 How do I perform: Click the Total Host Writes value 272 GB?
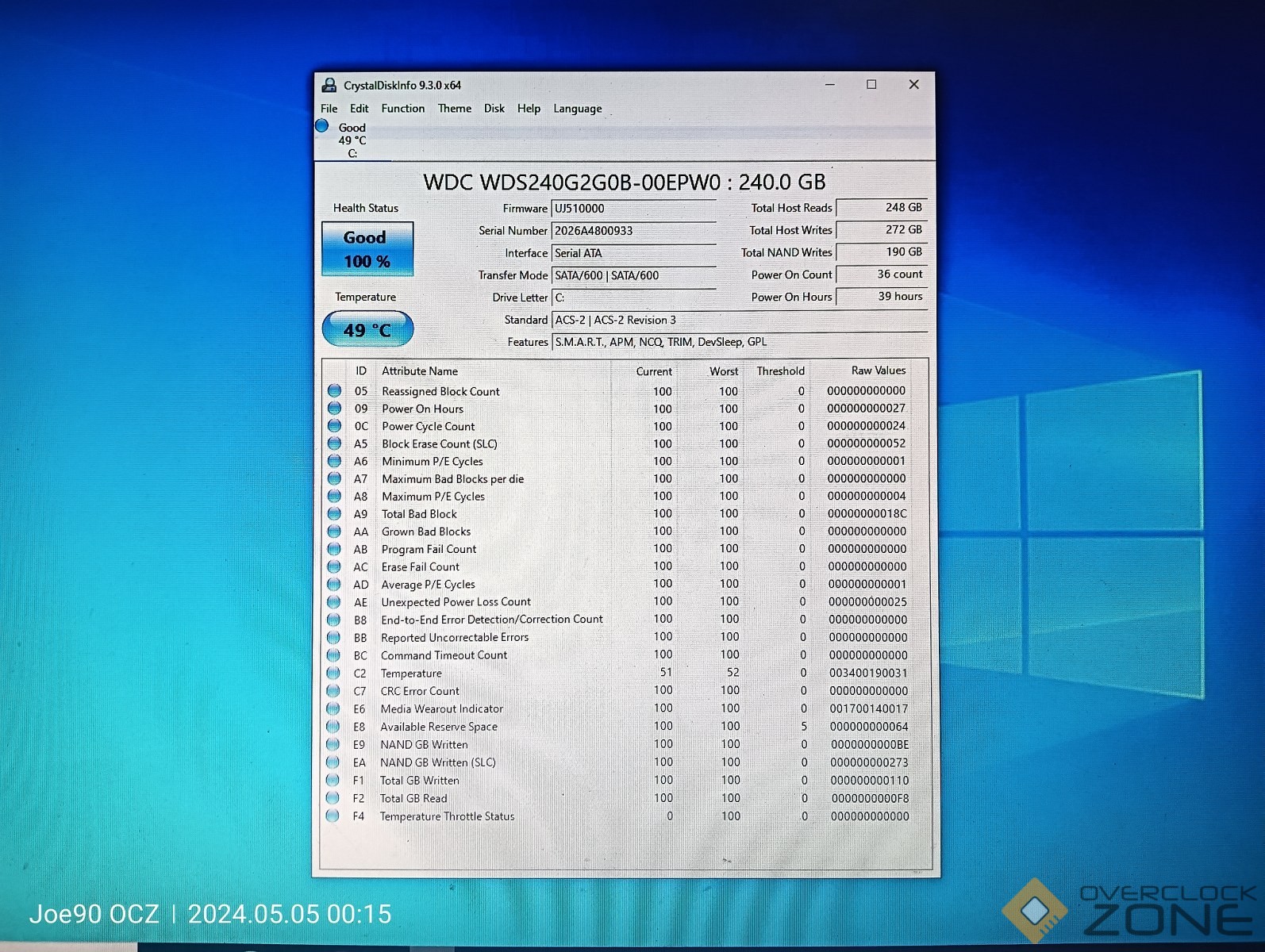882,229
